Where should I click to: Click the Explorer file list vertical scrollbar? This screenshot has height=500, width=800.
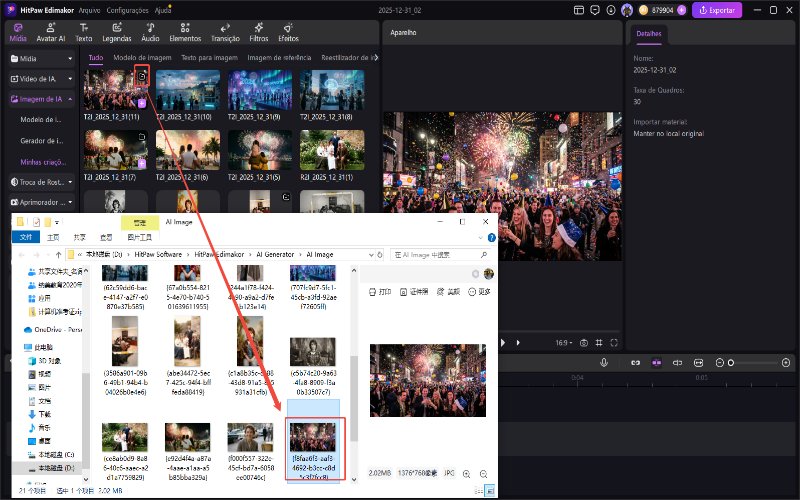[x=354, y=398]
